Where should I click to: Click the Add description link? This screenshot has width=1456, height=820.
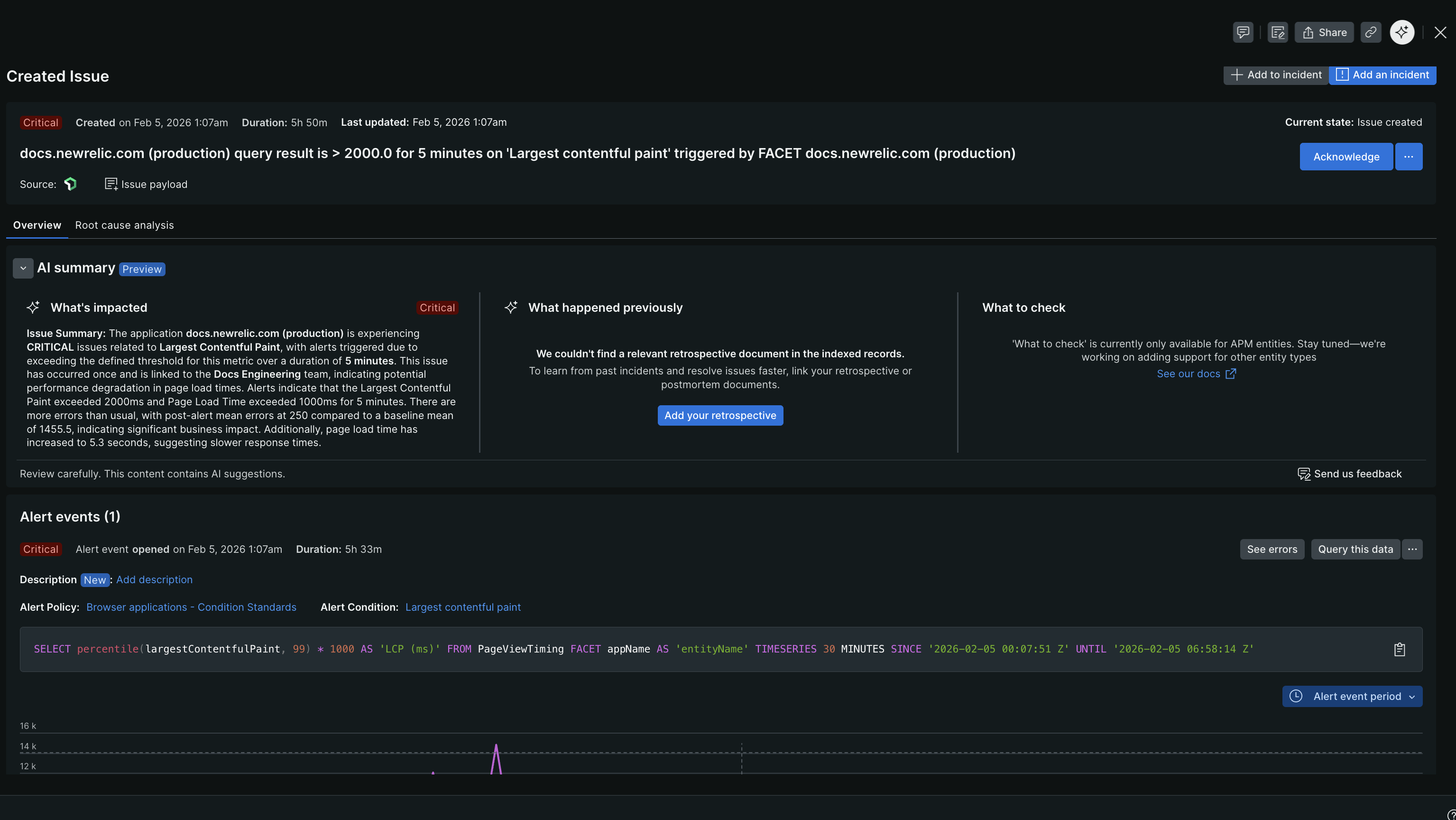[154, 580]
